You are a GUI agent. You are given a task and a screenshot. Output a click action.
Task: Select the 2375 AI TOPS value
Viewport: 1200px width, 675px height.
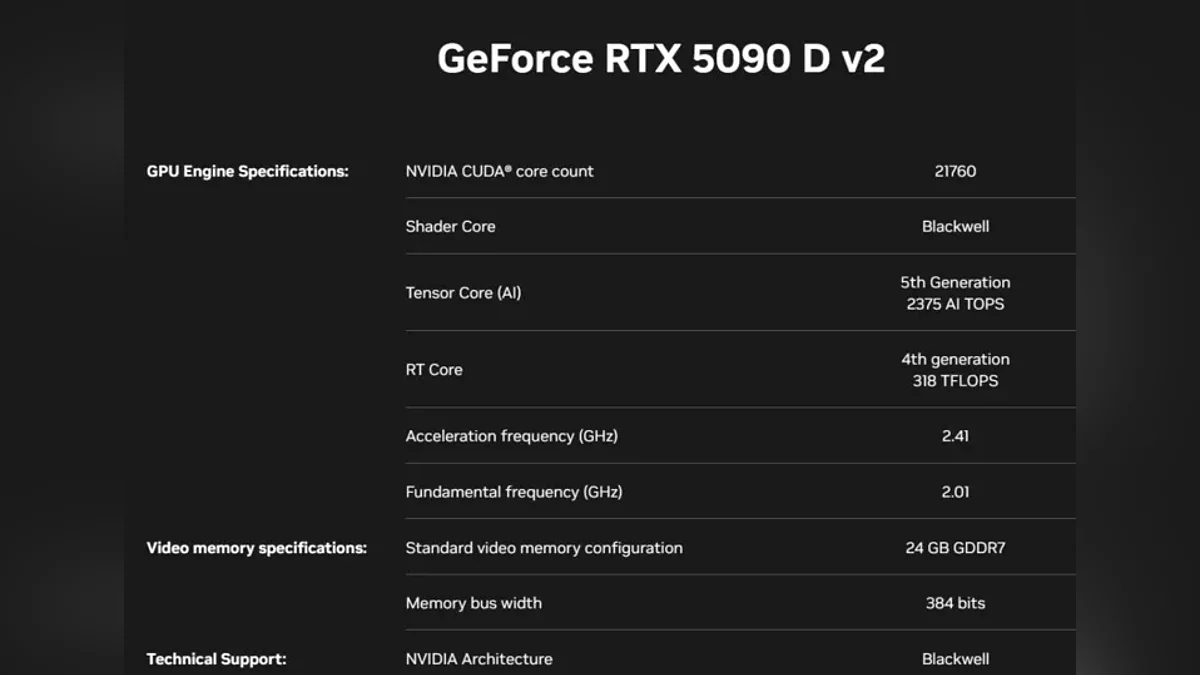click(x=955, y=304)
